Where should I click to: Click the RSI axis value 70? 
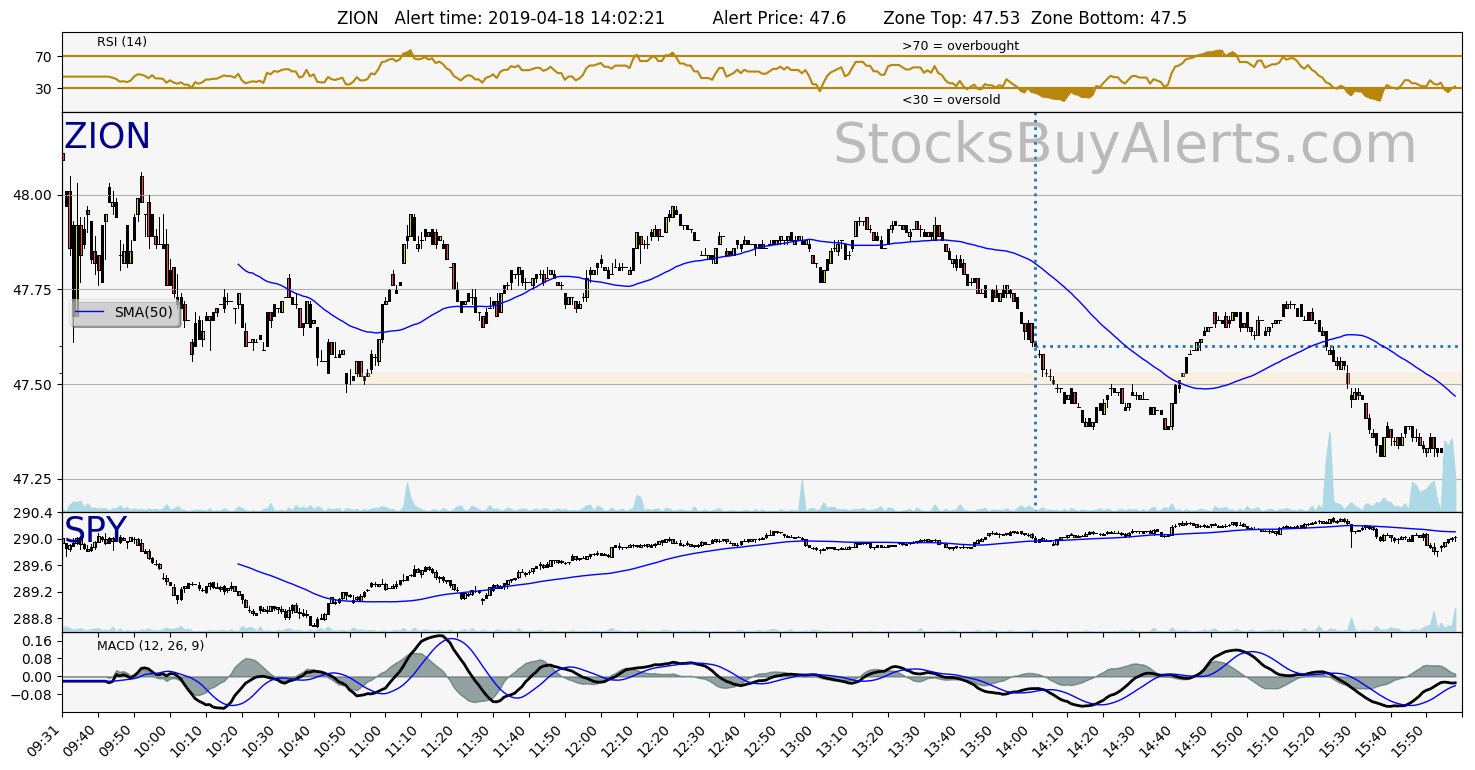pyautogui.click(x=43, y=57)
